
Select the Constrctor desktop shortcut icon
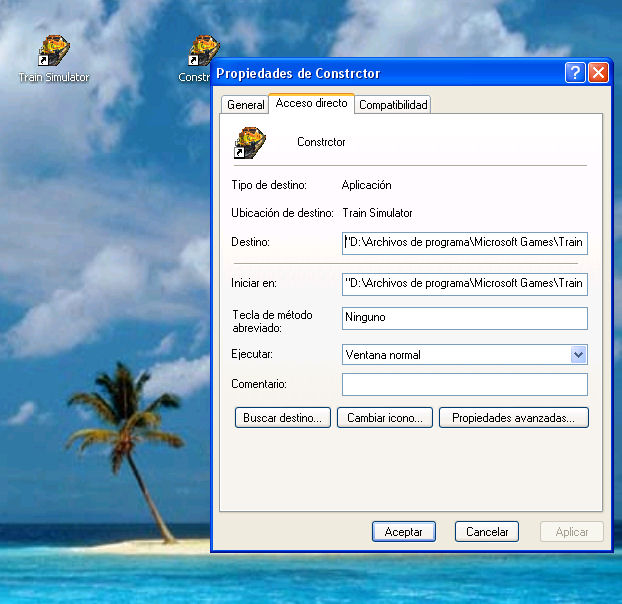(x=203, y=52)
